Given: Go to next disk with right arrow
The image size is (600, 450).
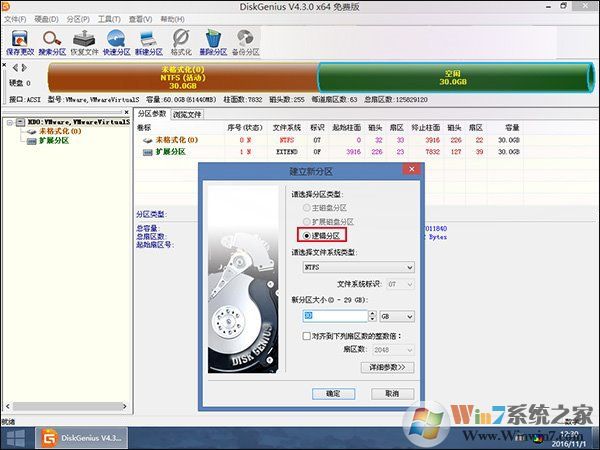Looking at the screenshot, I should pos(24,68).
